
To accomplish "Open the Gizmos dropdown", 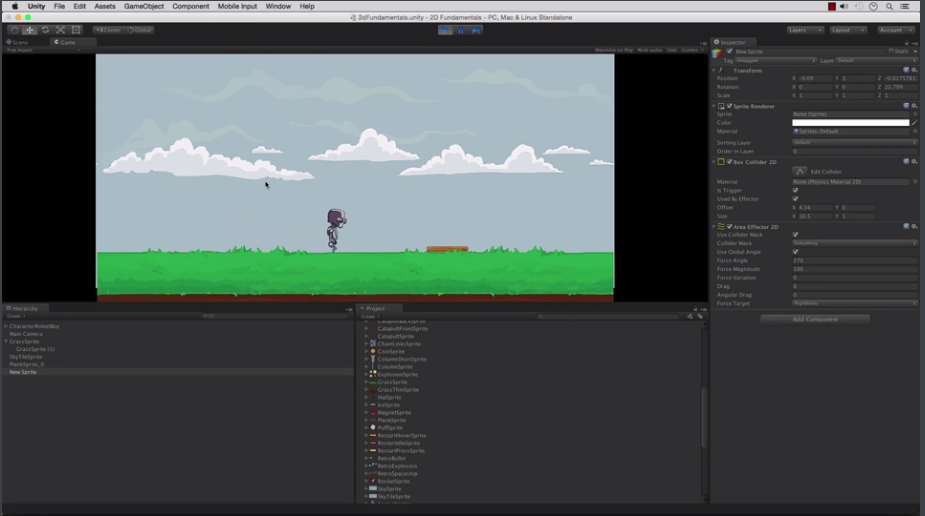I will (x=693, y=50).
